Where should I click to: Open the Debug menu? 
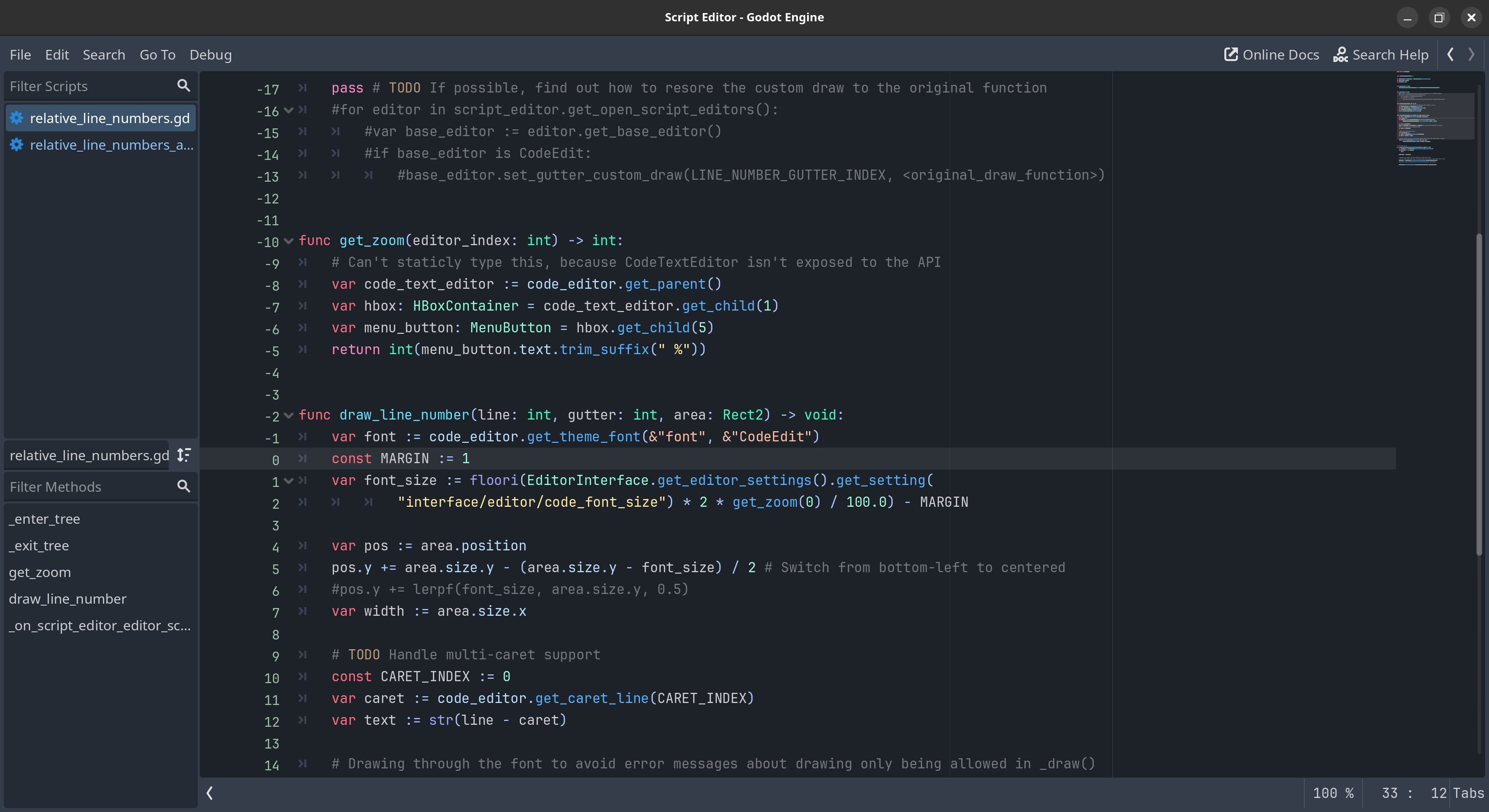point(210,54)
